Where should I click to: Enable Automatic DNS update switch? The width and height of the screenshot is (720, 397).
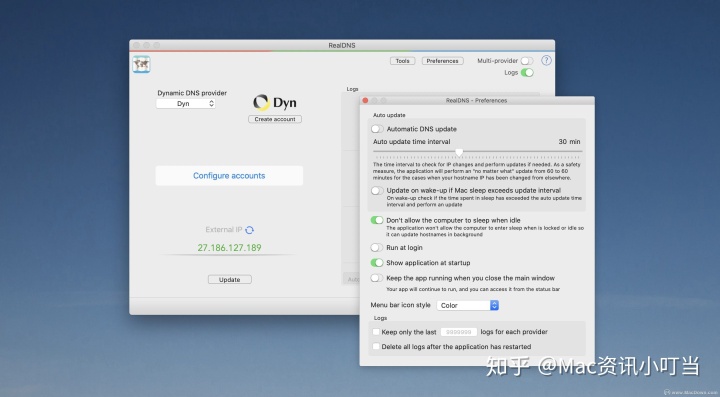[x=377, y=129]
